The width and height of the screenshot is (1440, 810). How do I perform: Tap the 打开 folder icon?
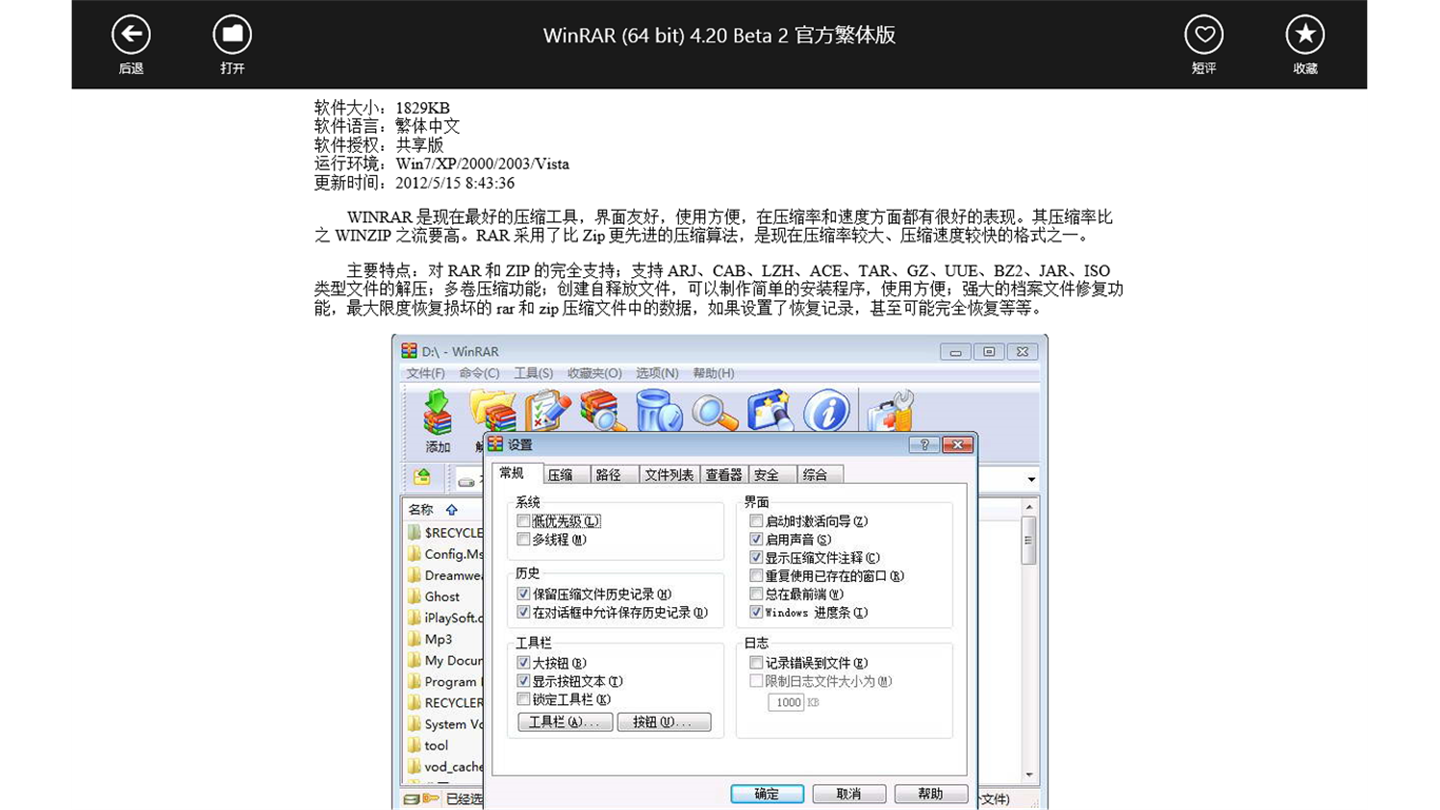pos(232,35)
